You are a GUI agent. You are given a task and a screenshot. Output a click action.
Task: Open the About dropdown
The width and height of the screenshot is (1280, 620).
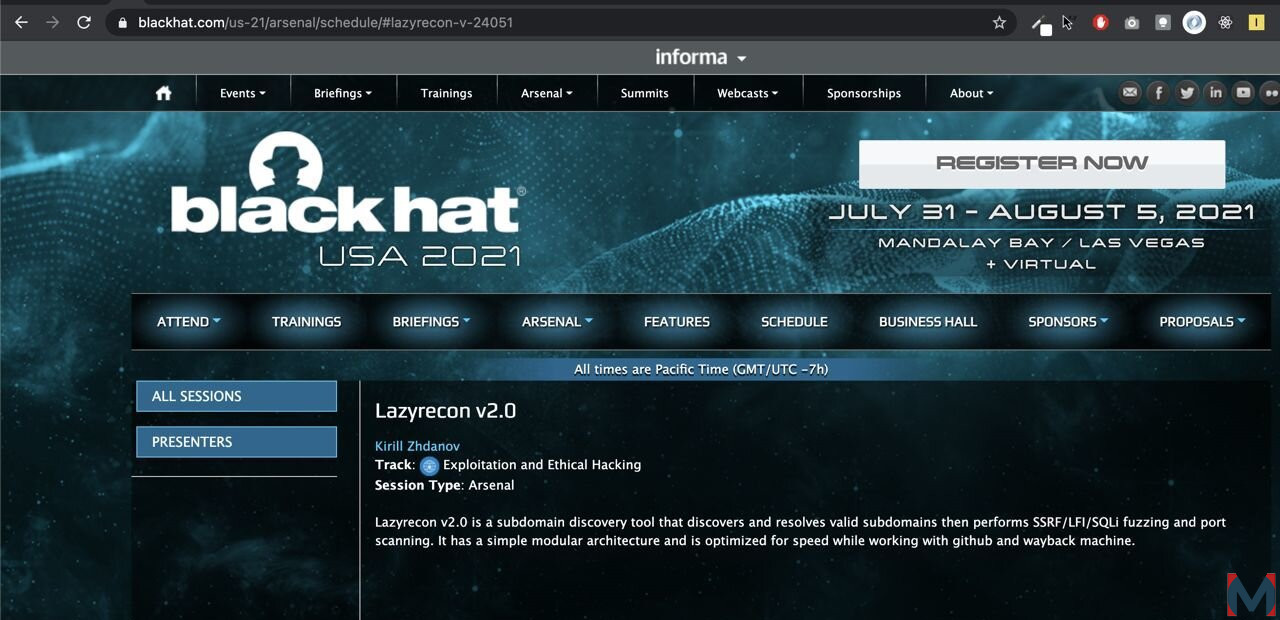(972, 93)
